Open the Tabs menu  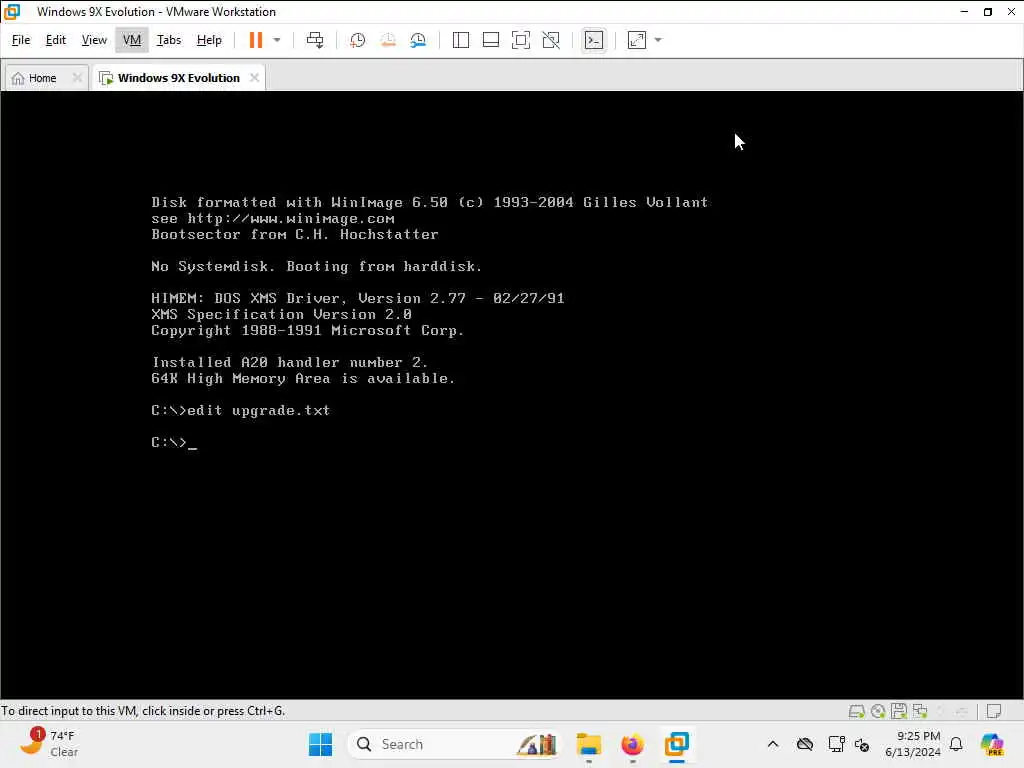tap(169, 40)
